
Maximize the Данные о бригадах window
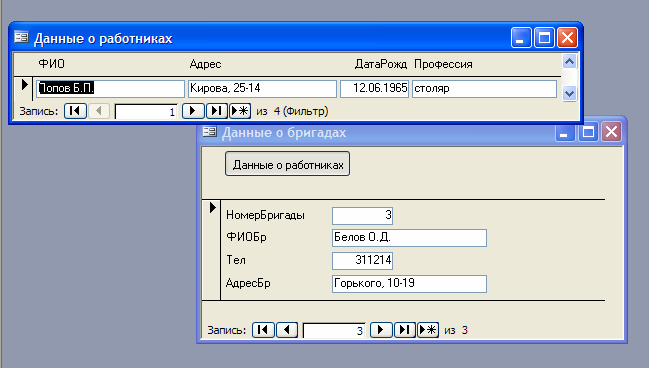(588, 132)
